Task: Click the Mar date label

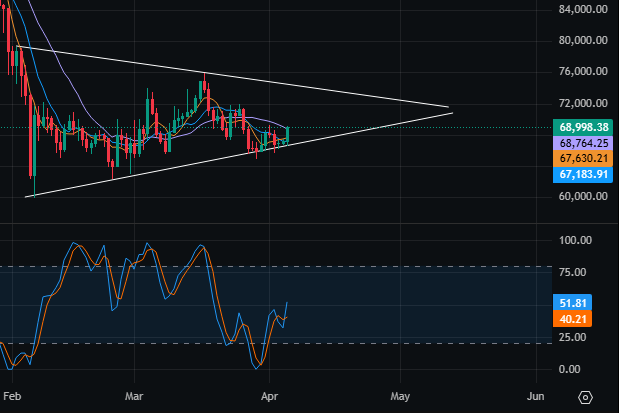Action: click(134, 396)
